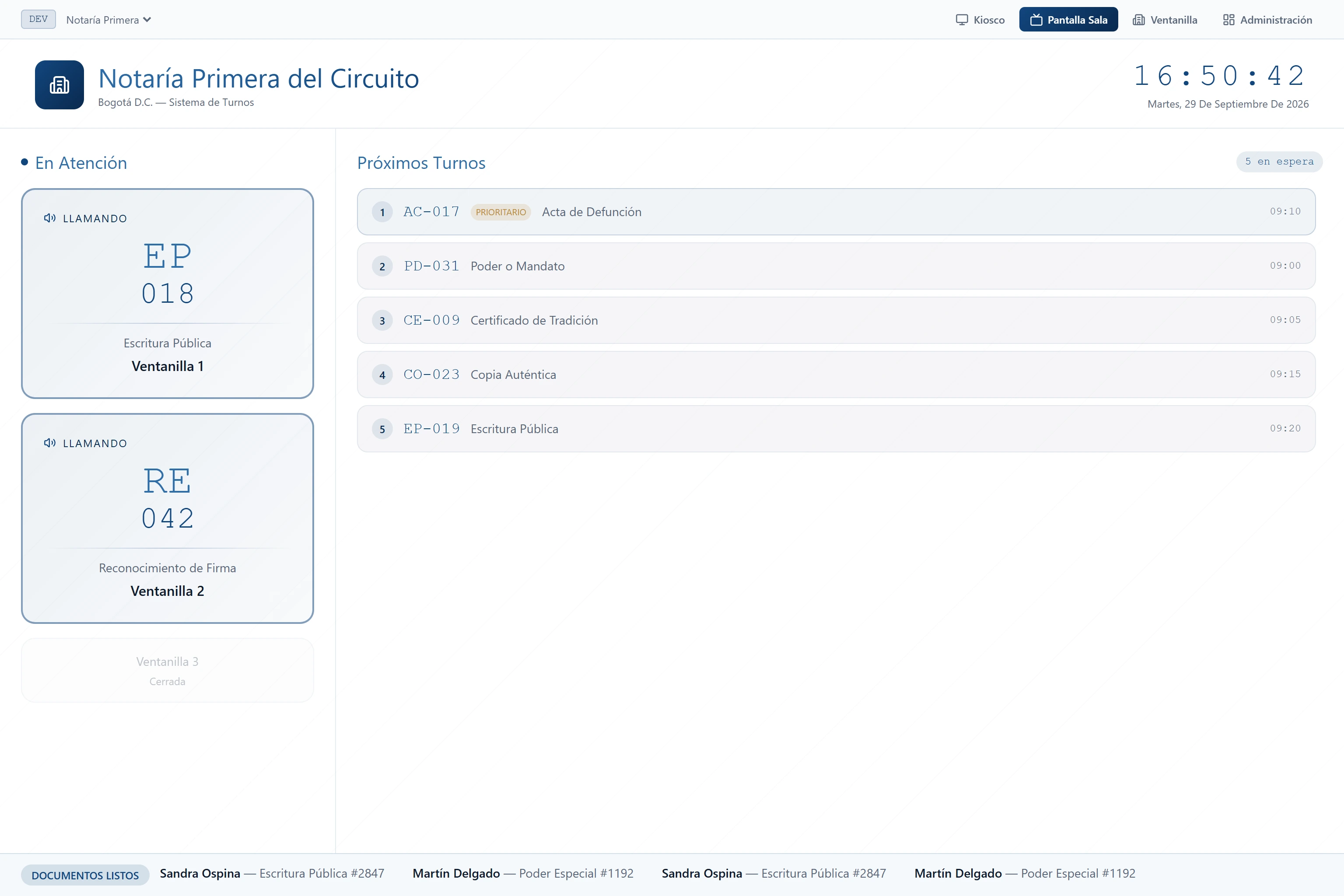Click position badge 5 in queue
This screenshot has width=1344, height=896.
click(382, 429)
